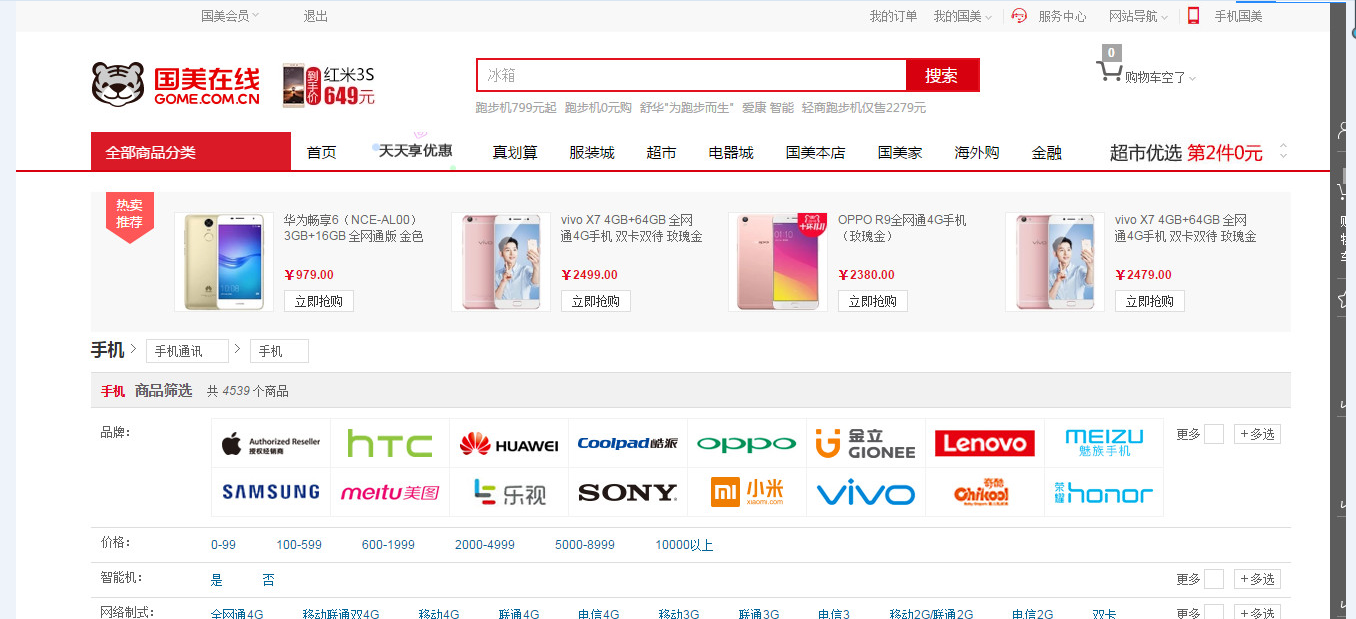Click the service center headset icon
The width and height of the screenshot is (1356, 619).
(1019, 16)
